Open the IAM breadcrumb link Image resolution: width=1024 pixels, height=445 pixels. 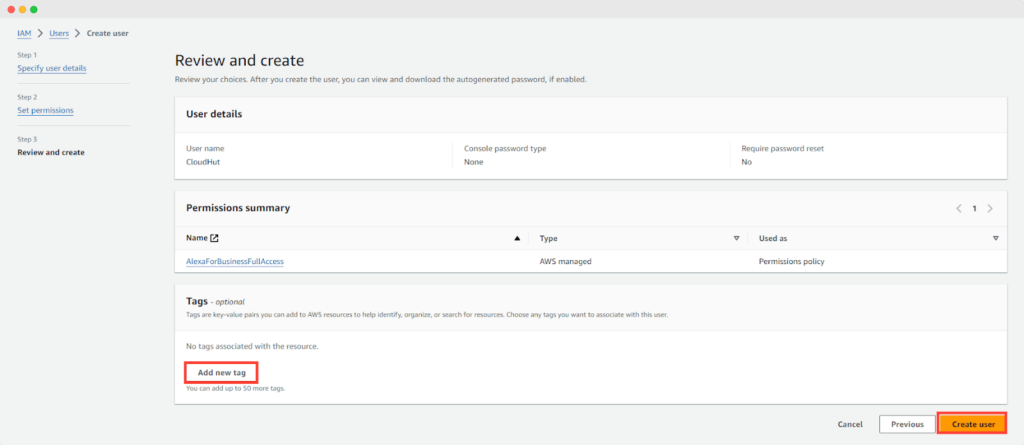24,33
